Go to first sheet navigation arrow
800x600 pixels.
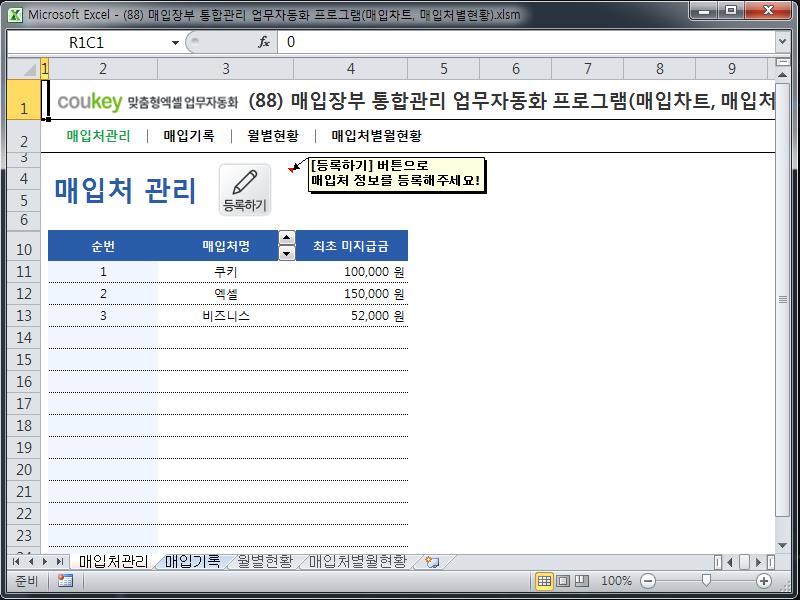click(16, 562)
